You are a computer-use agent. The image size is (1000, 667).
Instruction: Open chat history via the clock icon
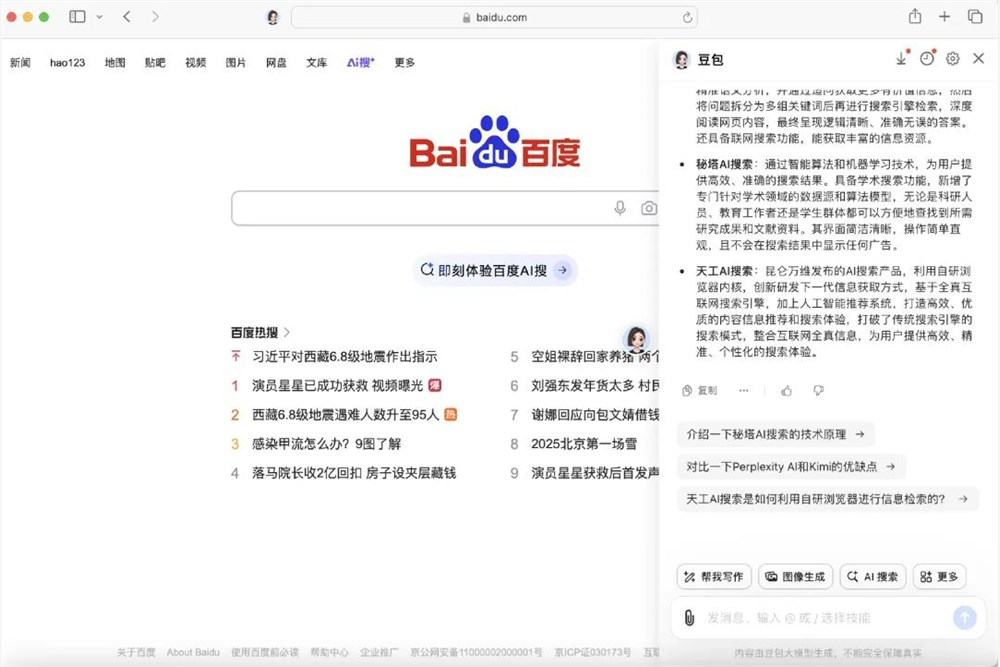click(927, 59)
